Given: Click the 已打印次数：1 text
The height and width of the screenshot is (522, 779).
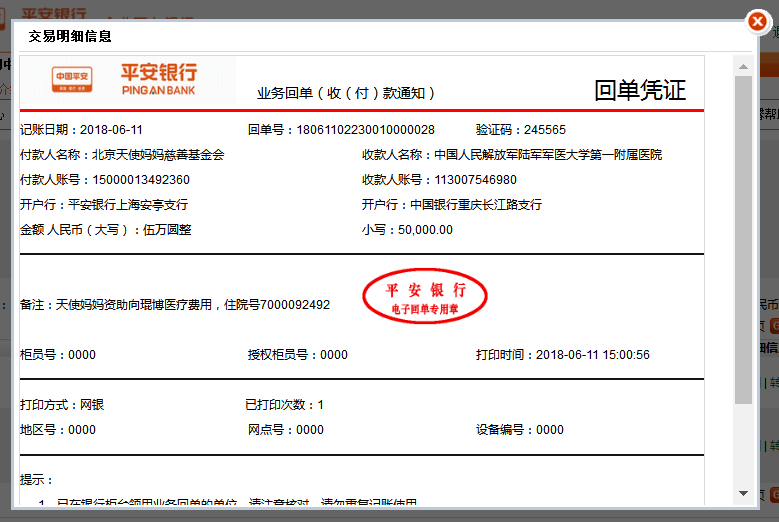Looking at the screenshot, I should click(x=285, y=405).
